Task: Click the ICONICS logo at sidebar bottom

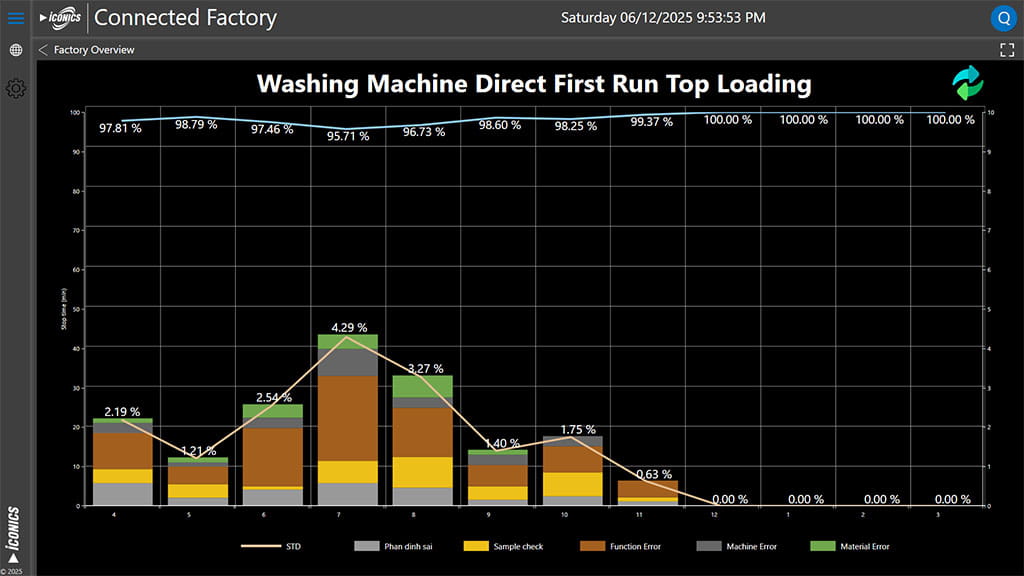Action: 14,535
